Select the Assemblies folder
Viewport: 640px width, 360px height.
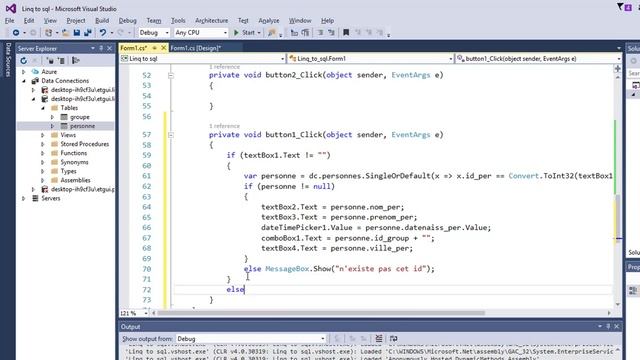click(x=75, y=180)
